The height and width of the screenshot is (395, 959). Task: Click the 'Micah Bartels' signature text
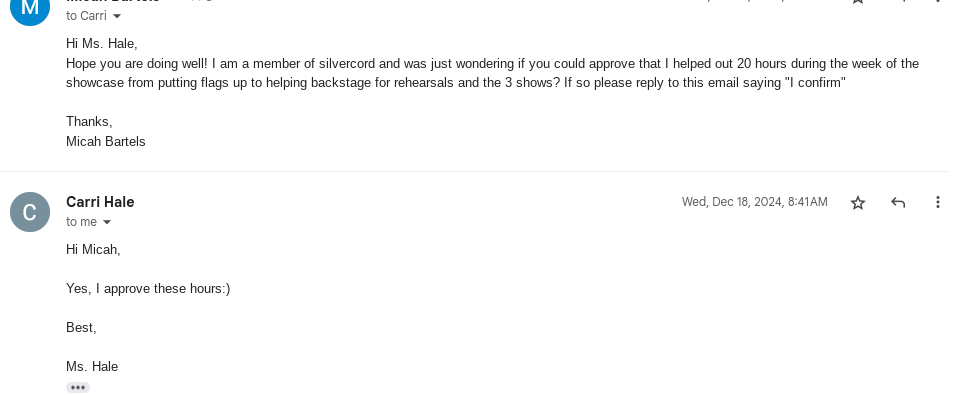tap(106, 141)
